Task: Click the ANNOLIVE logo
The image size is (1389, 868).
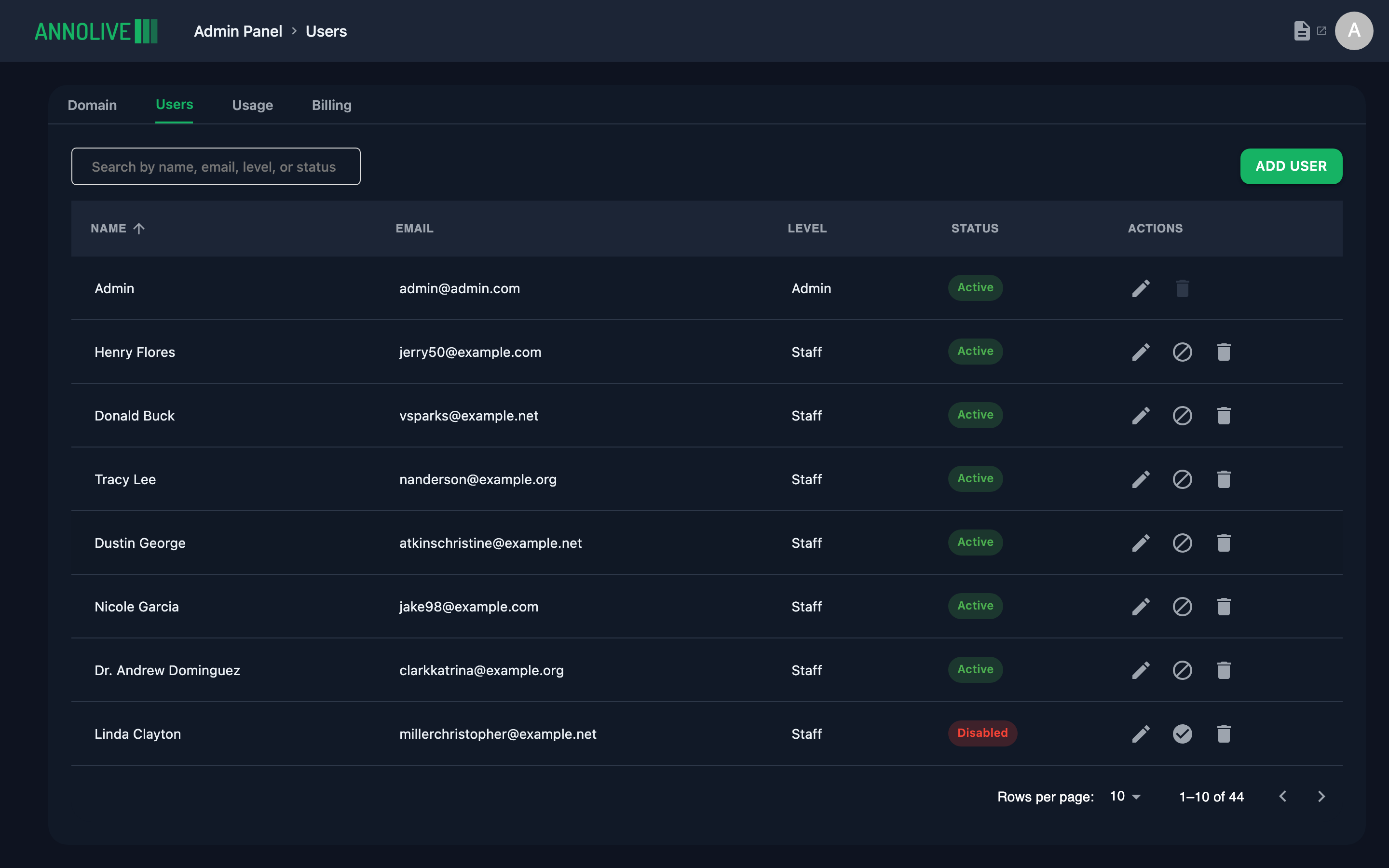Action: (x=96, y=31)
